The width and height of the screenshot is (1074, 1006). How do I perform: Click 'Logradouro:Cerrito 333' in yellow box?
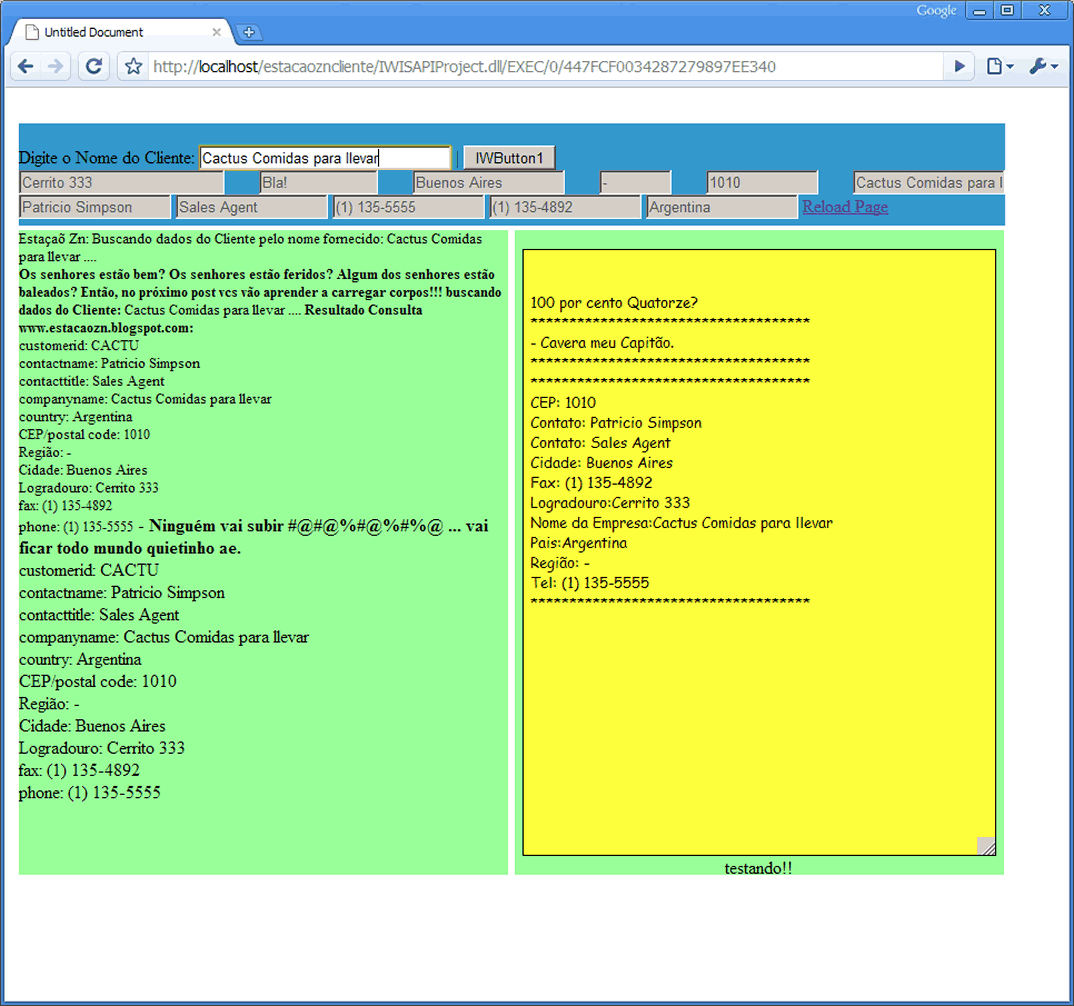610,503
